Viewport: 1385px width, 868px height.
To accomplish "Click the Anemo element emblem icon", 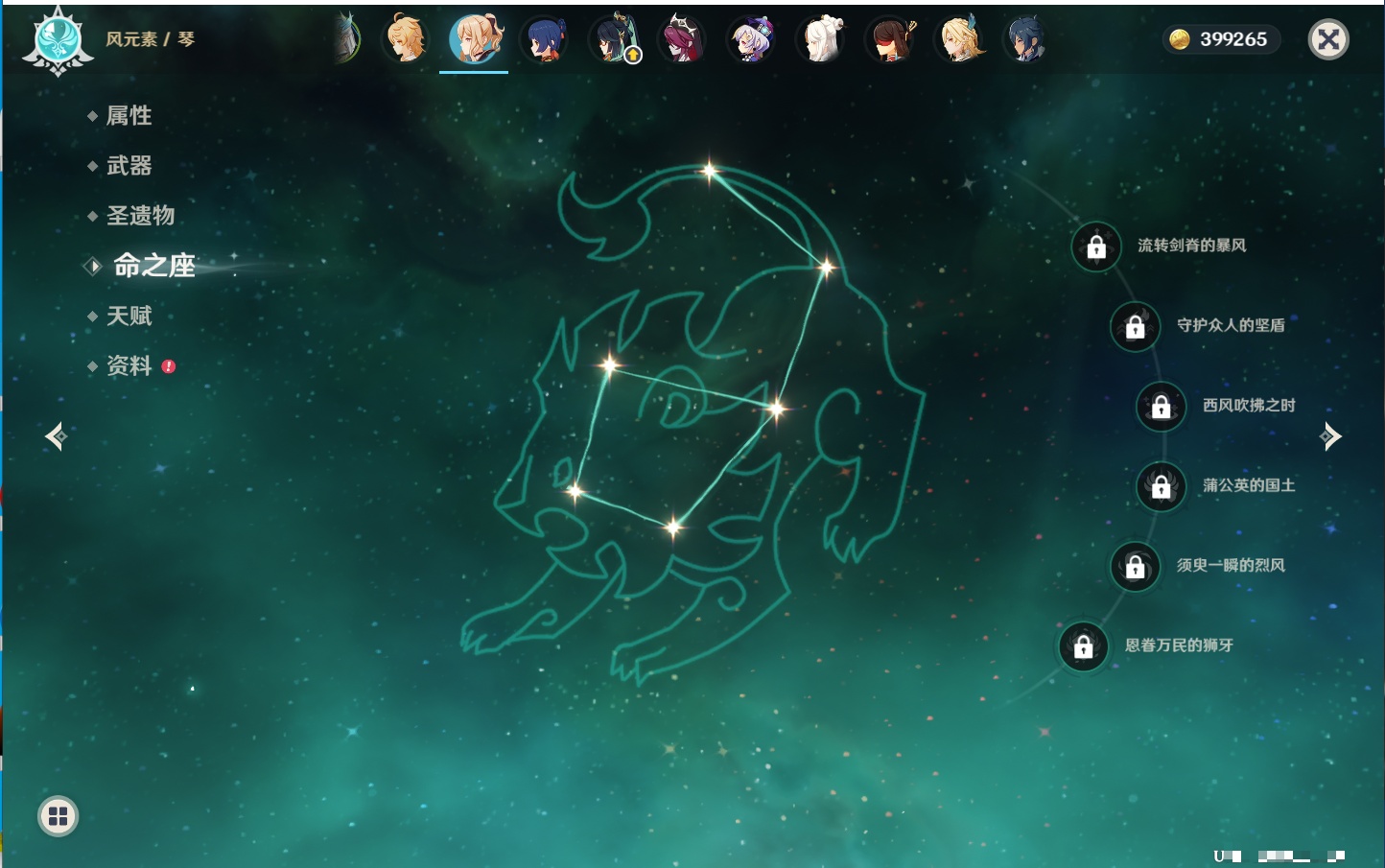I will click(58, 40).
